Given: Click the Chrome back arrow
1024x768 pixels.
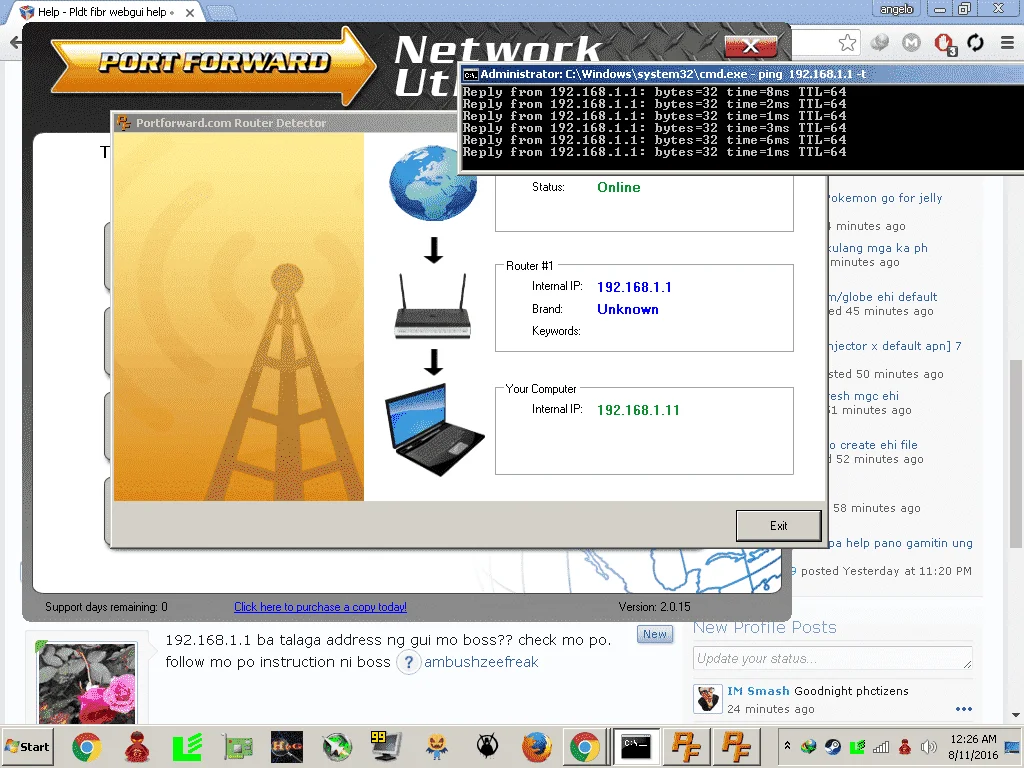Looking at the screenshot, I should point(16,43).
